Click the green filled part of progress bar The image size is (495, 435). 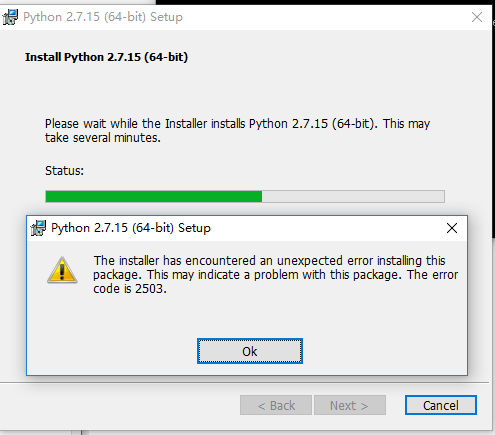pos(154,197)
